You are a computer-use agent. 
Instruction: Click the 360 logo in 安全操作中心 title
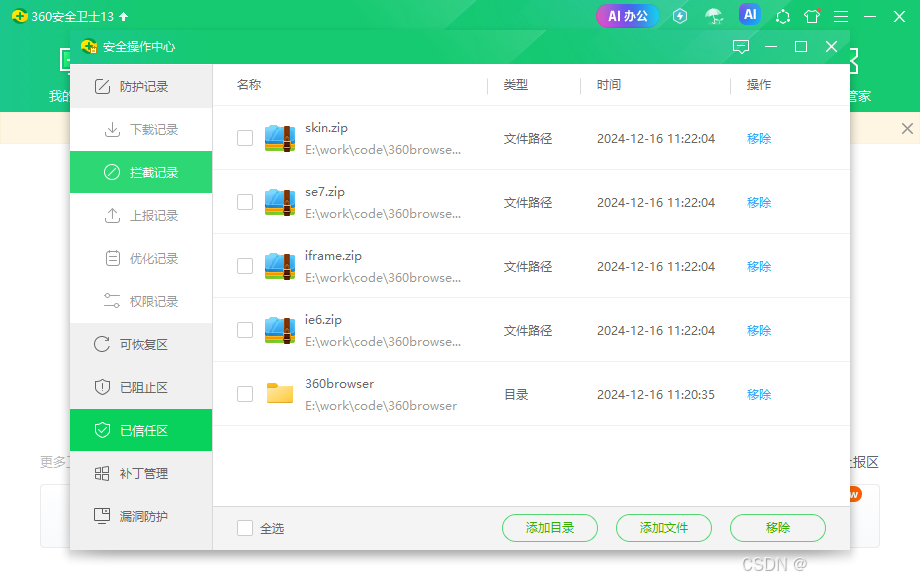[89, 46]
